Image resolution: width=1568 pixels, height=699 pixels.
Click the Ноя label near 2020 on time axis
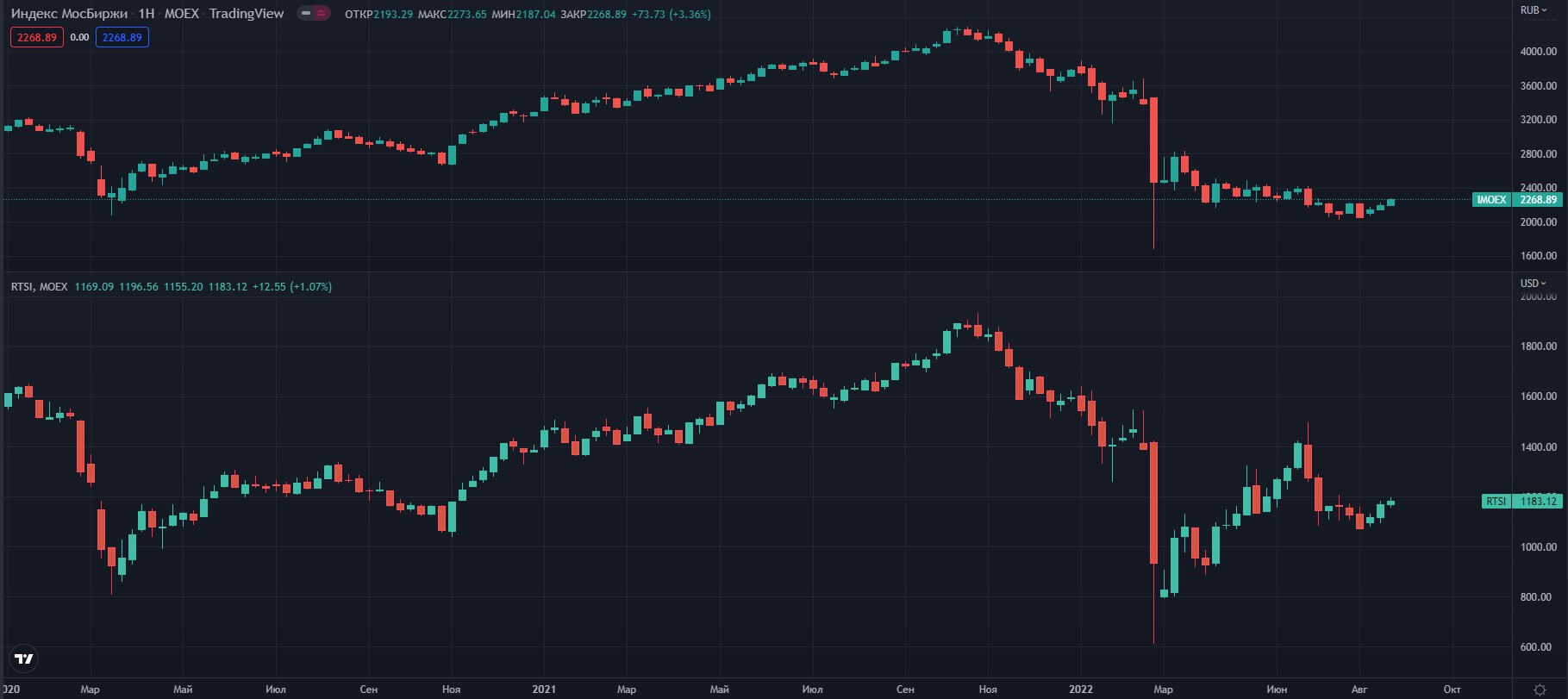pyautogui.click(x=451, y=690)
